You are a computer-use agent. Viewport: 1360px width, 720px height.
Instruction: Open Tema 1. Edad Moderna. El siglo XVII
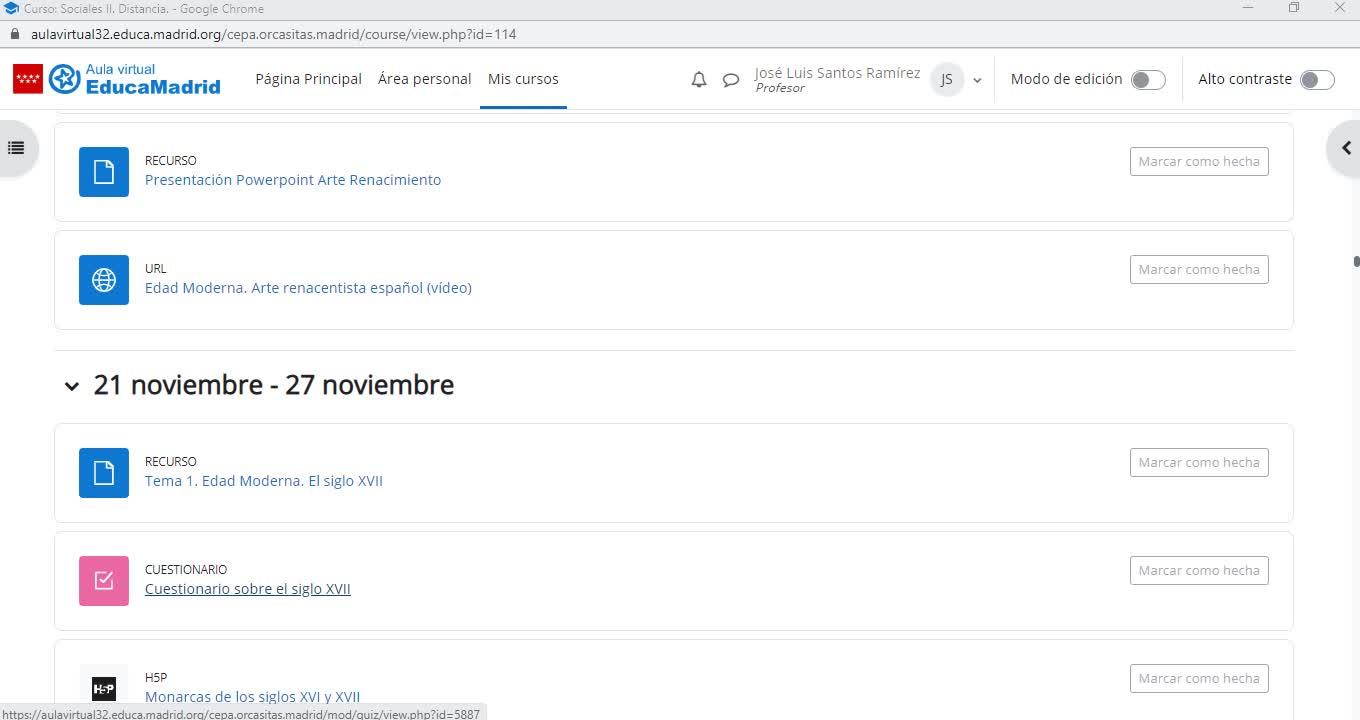(264, 481)
